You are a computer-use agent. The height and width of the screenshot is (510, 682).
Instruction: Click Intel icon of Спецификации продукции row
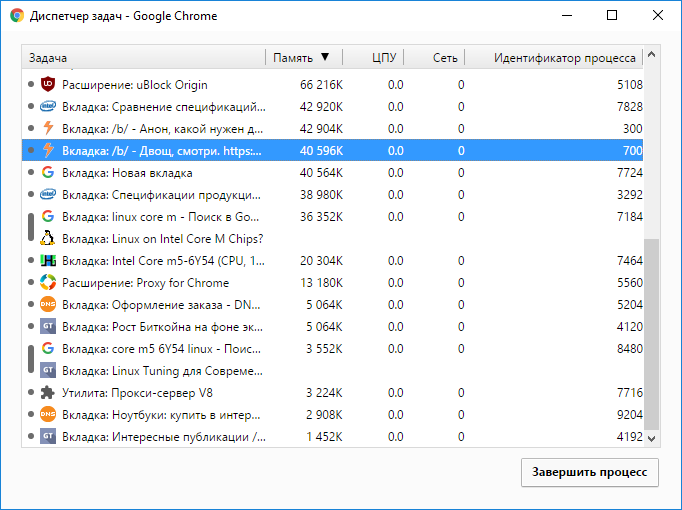pyautogui.click(x=48, y=194)
